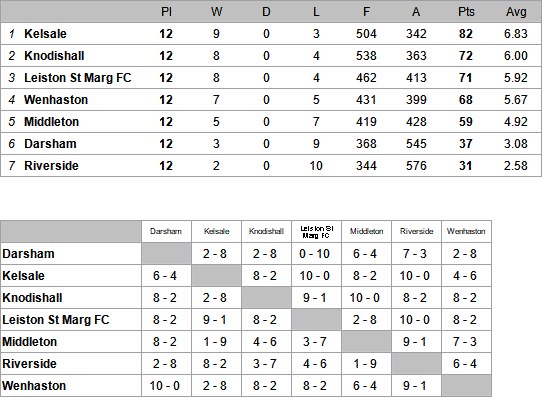Click Kelsale vs Riverside 10 - 0 score
Image resolution: width=545 pixels, height=407 pixels.
[x=415, y=276]
